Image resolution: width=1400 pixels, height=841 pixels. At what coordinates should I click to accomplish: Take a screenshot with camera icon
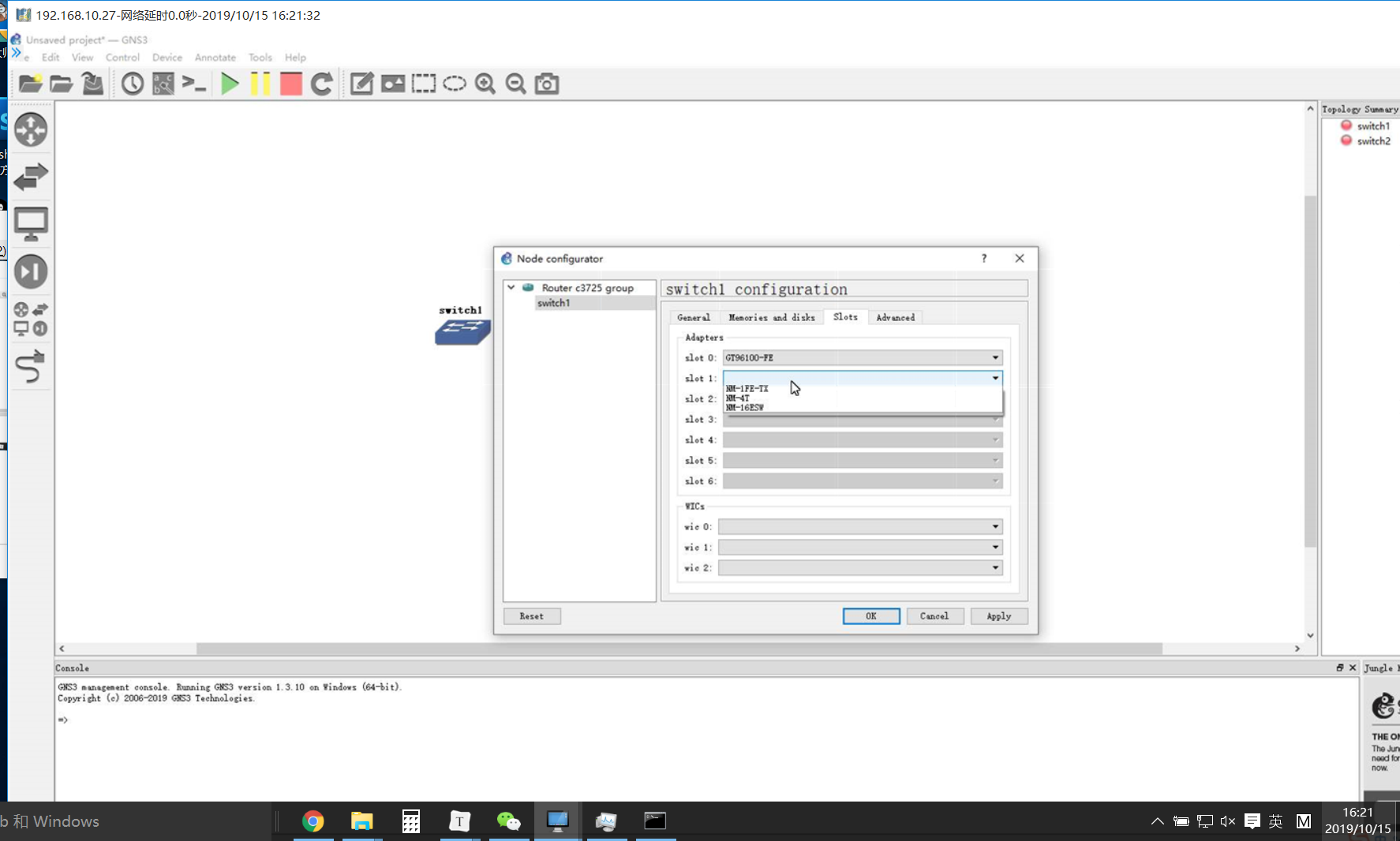(x=547, y=84)
